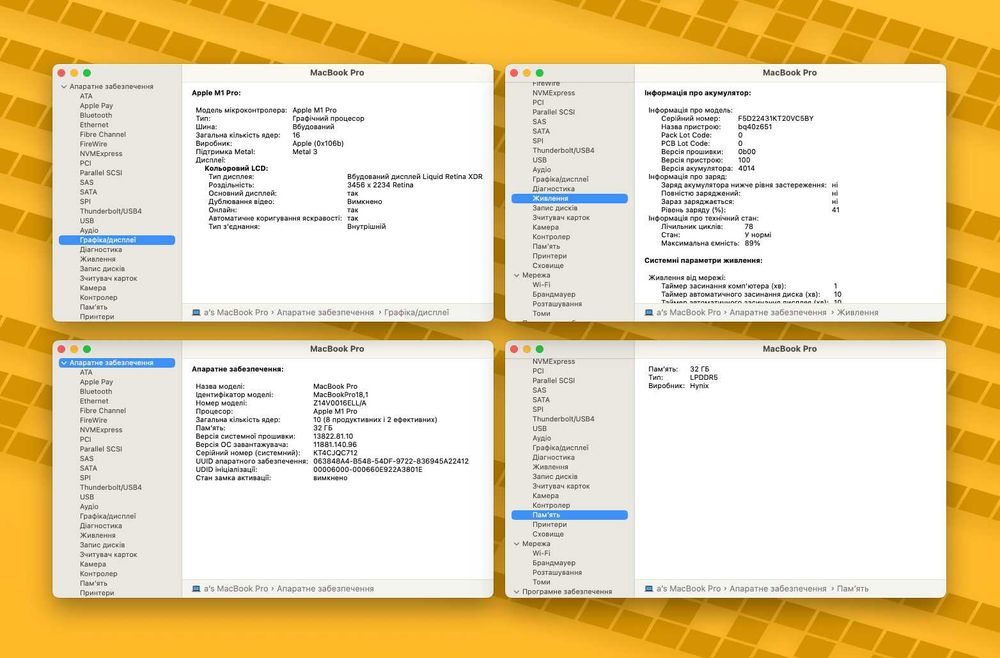
Task: Select Томи in the Пам'ять window sidebar
Action: [x=541, y=582]
